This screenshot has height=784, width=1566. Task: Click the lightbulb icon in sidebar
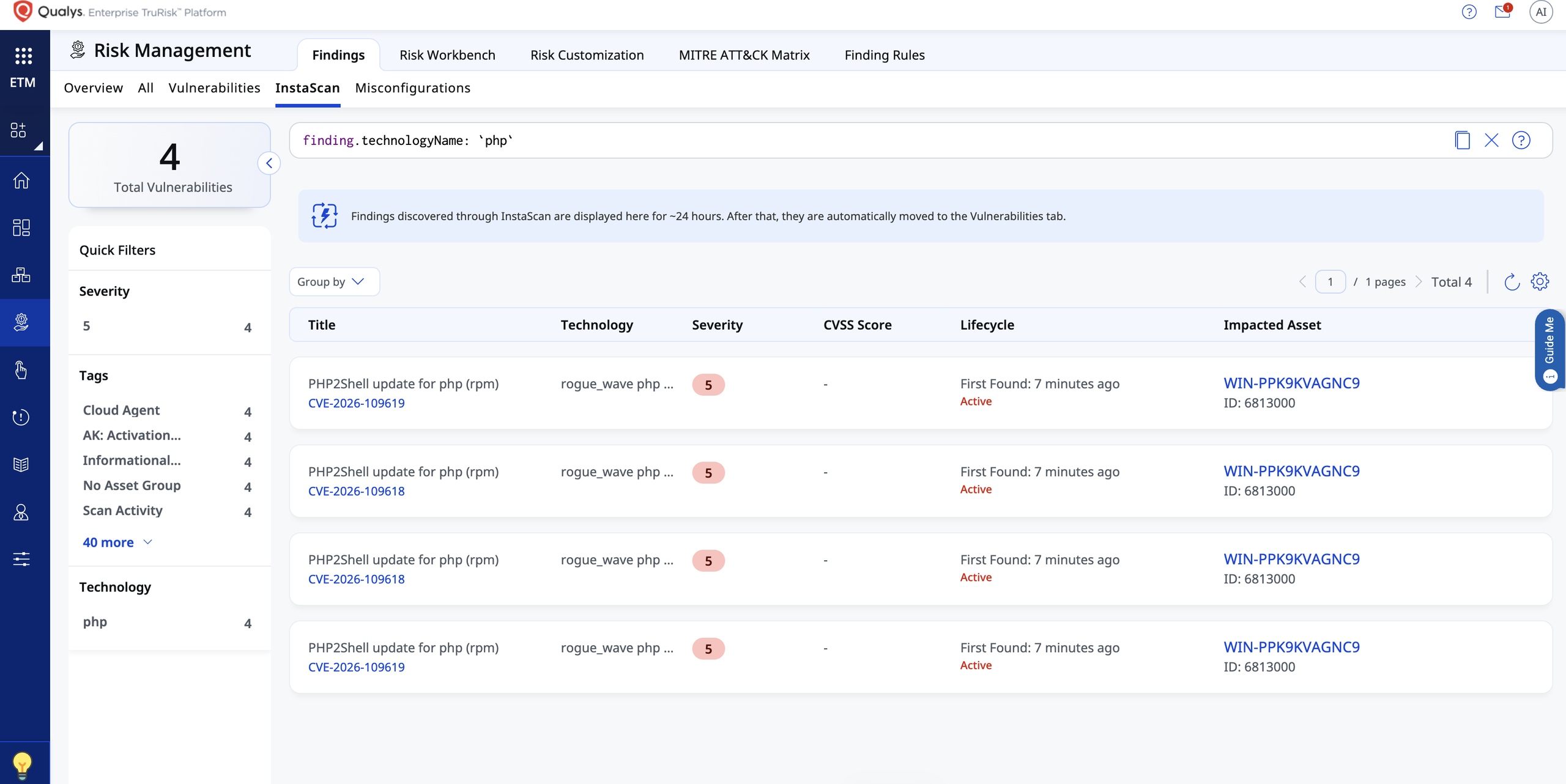(22, 764)
